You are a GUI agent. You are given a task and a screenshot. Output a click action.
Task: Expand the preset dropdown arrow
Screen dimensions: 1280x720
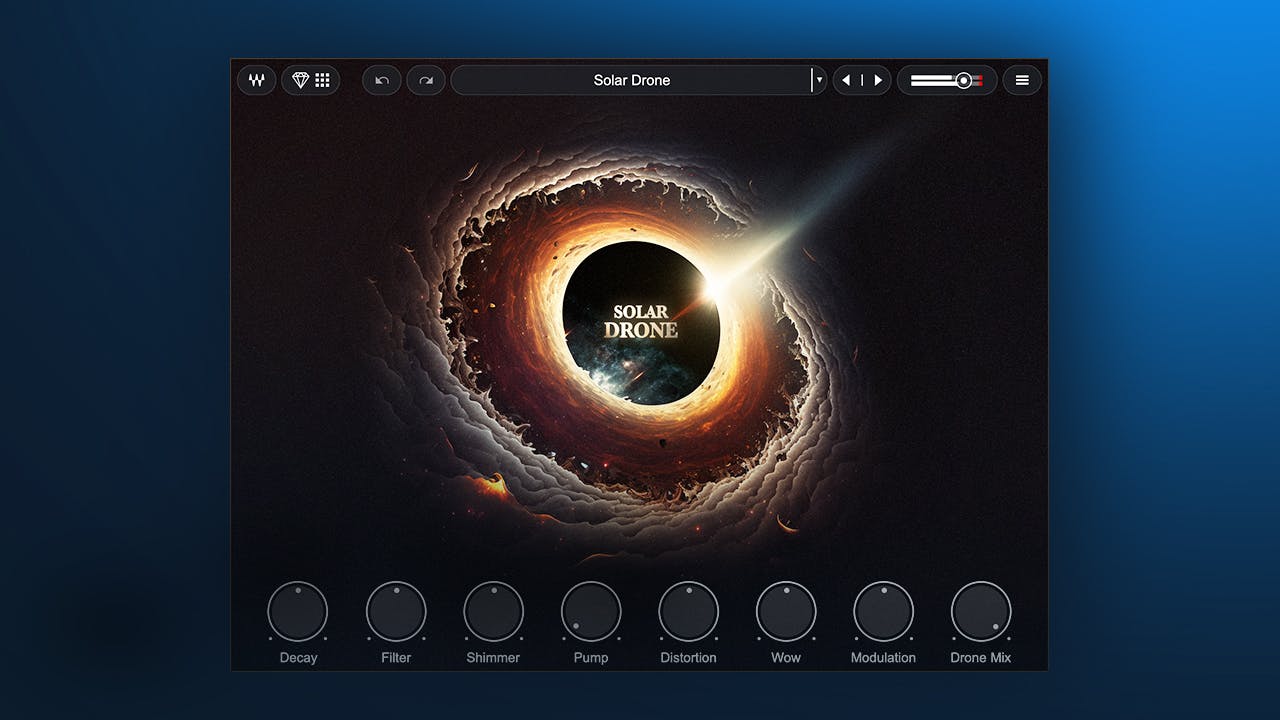point(819,80)
